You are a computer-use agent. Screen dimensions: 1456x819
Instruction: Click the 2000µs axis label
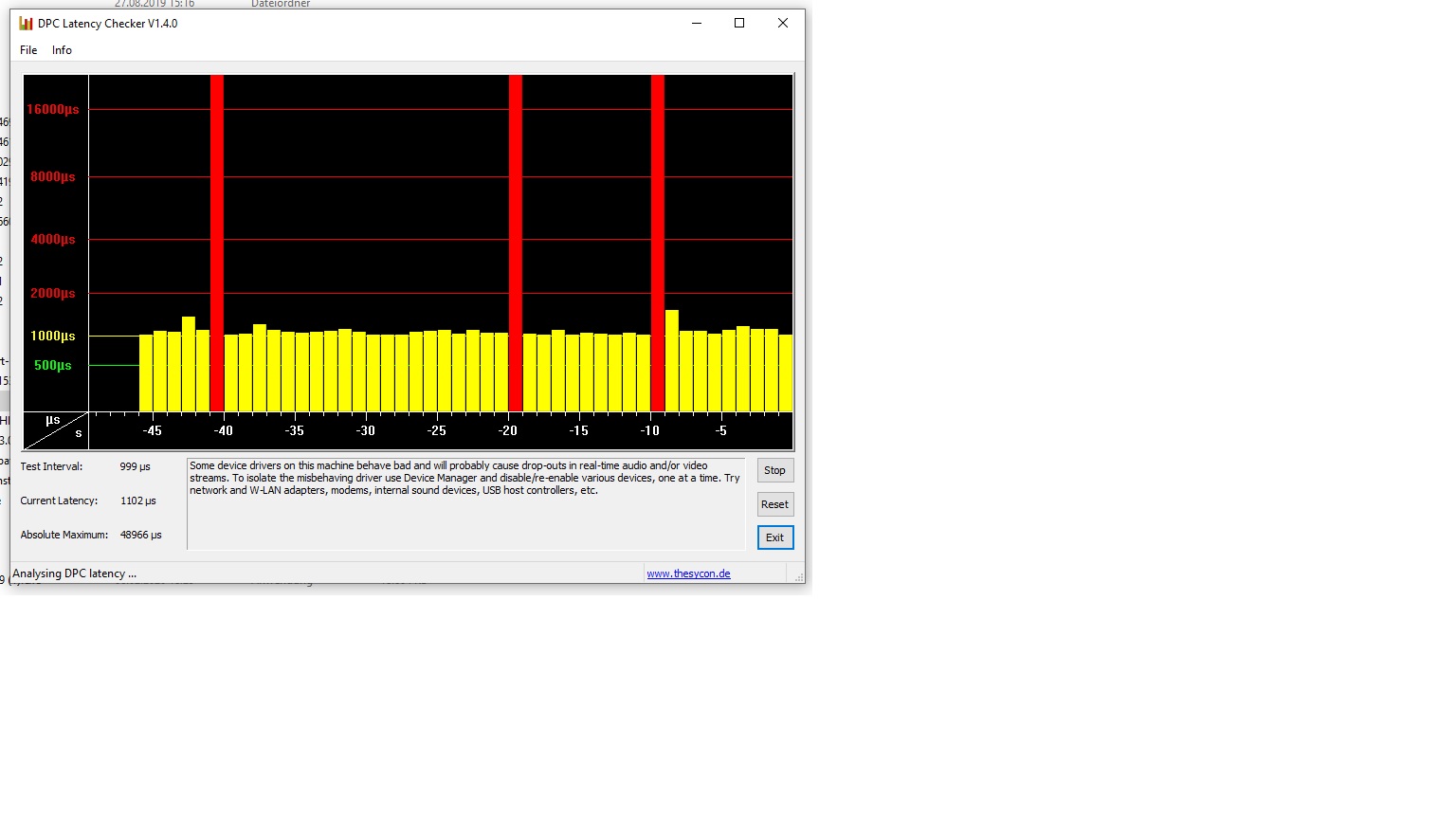click(x=53, y=293)
